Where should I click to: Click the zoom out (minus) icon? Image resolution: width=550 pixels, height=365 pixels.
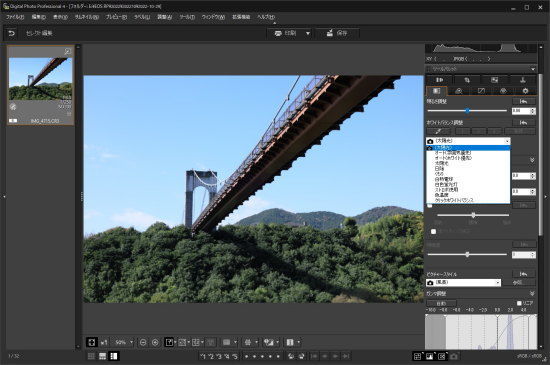point(143,343)
